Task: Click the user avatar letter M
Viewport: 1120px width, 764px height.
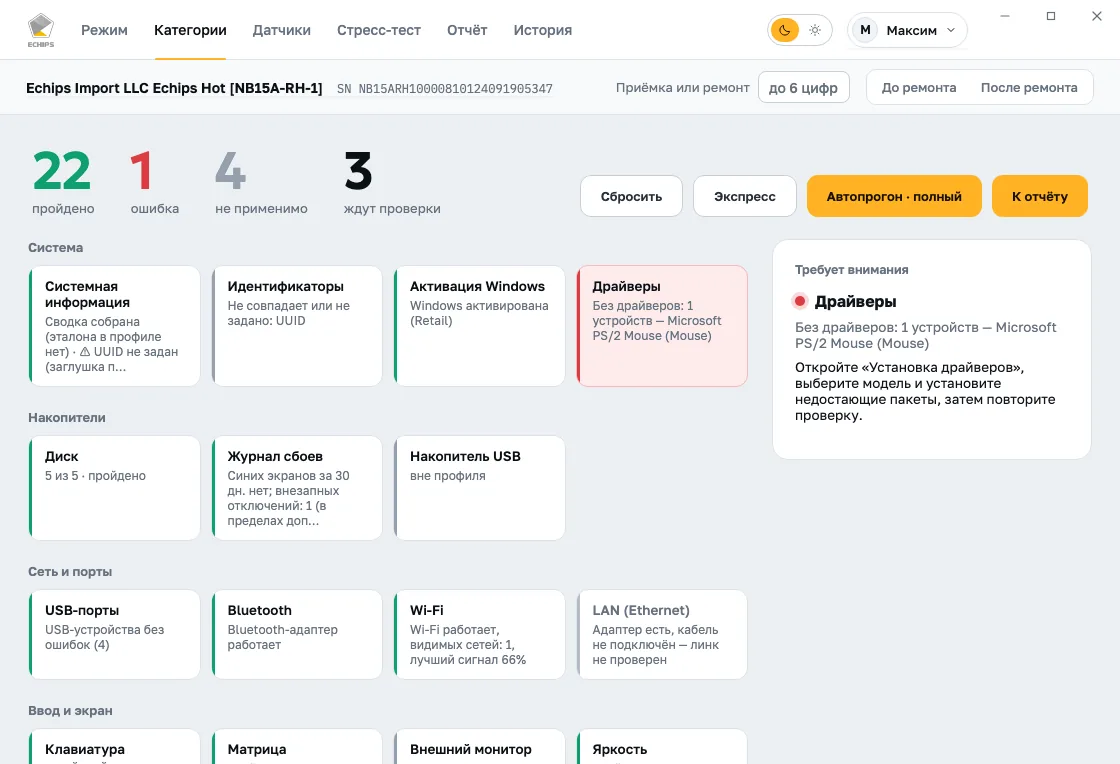Action: [865, 30]
